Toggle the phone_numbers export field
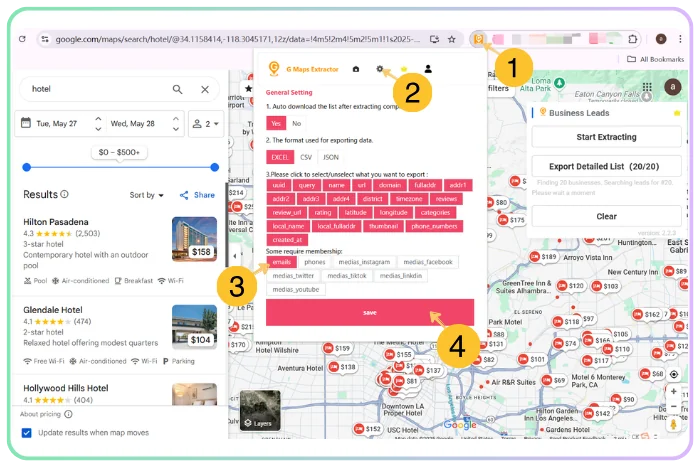Image resolution: width=700 pixels, height=471 pixels. 434,226
